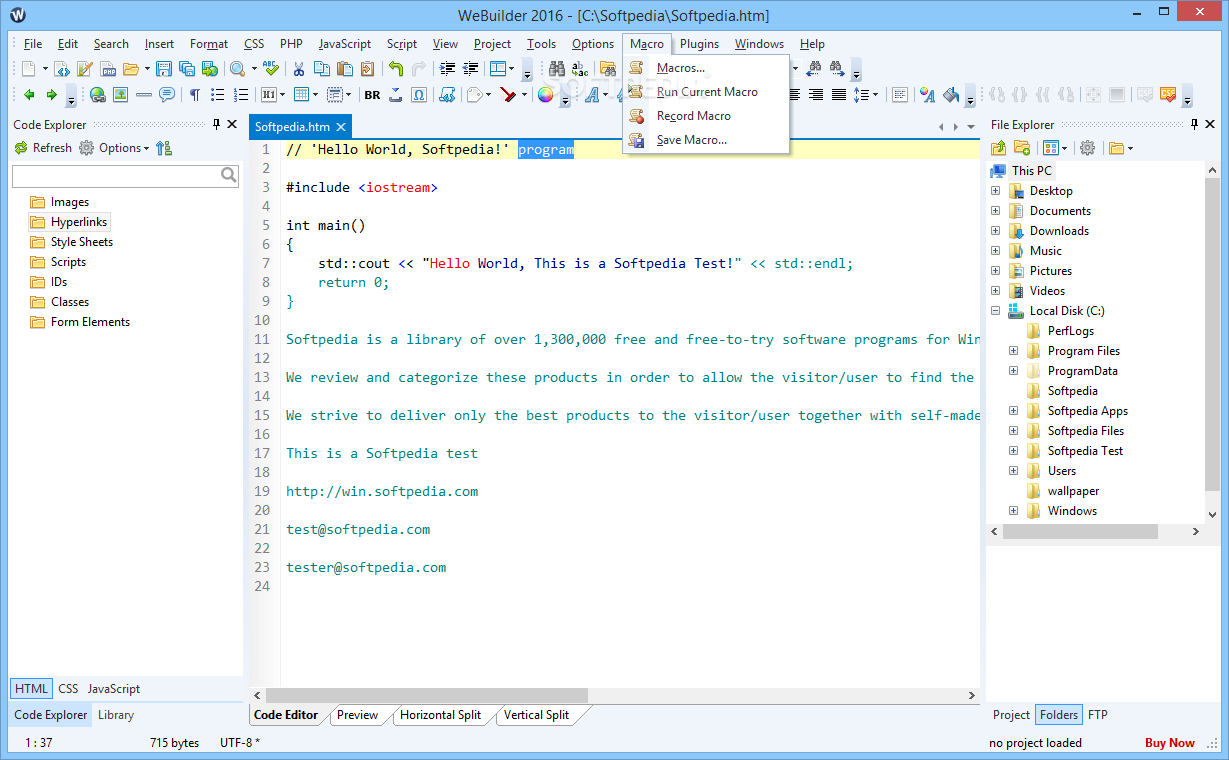Click the sort icon in Code Explorer
The width and height of the screenshot is (1229, 760).
point(165,148)
